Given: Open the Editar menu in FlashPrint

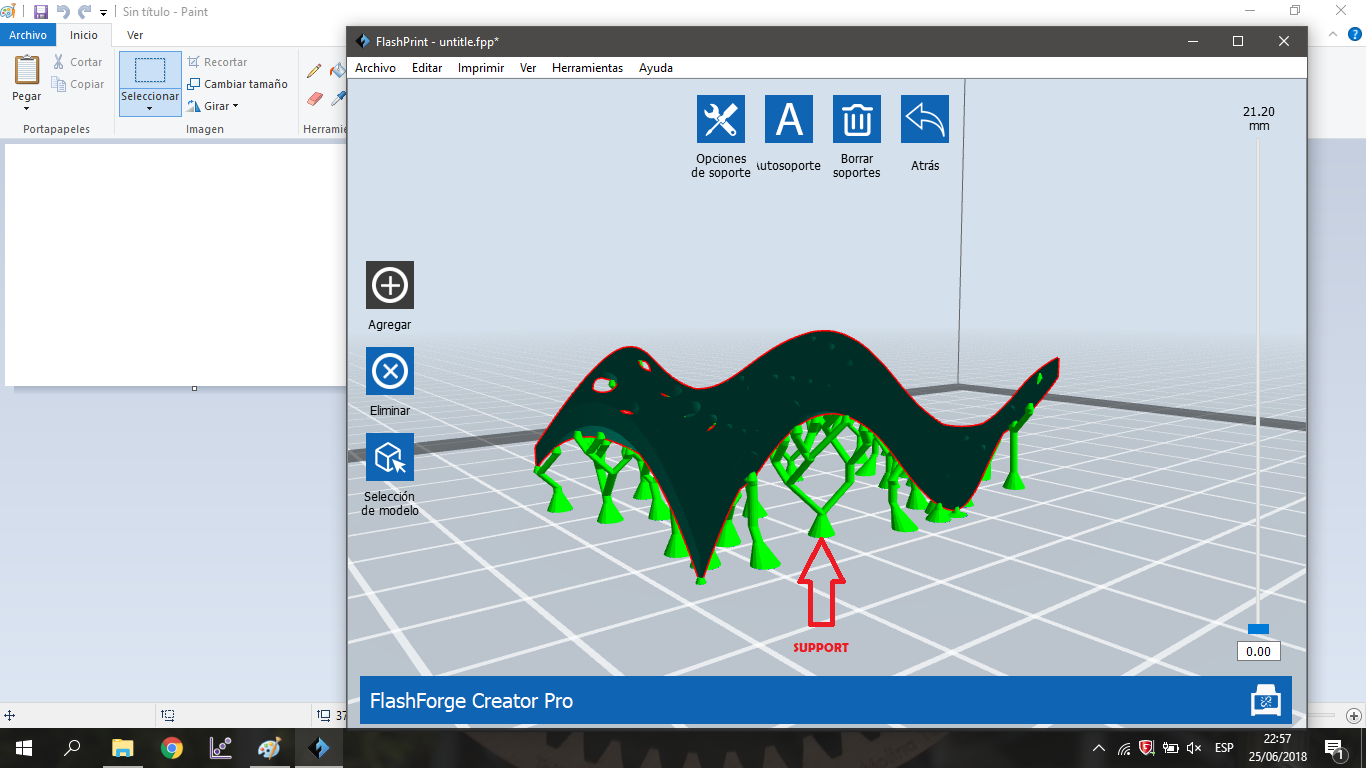Looking at the screenshot, I should click(x=427, y=68).
